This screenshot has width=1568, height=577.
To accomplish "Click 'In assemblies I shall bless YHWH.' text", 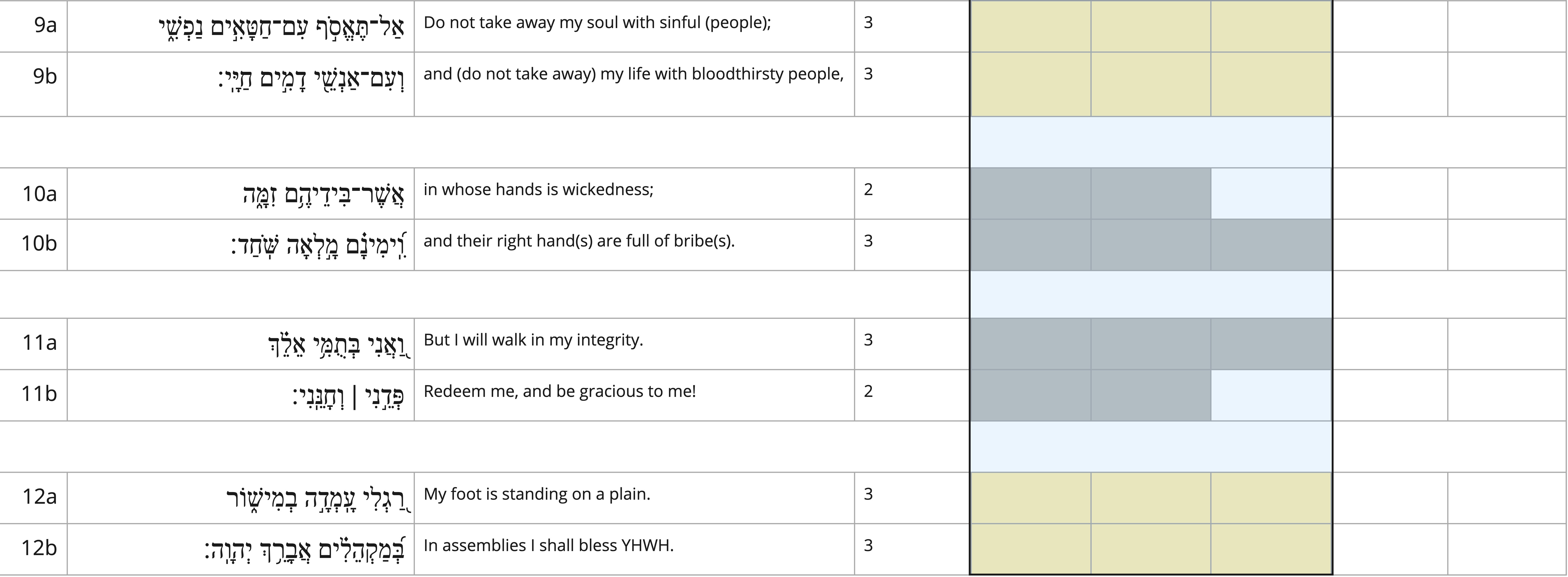I will (549, 545).
